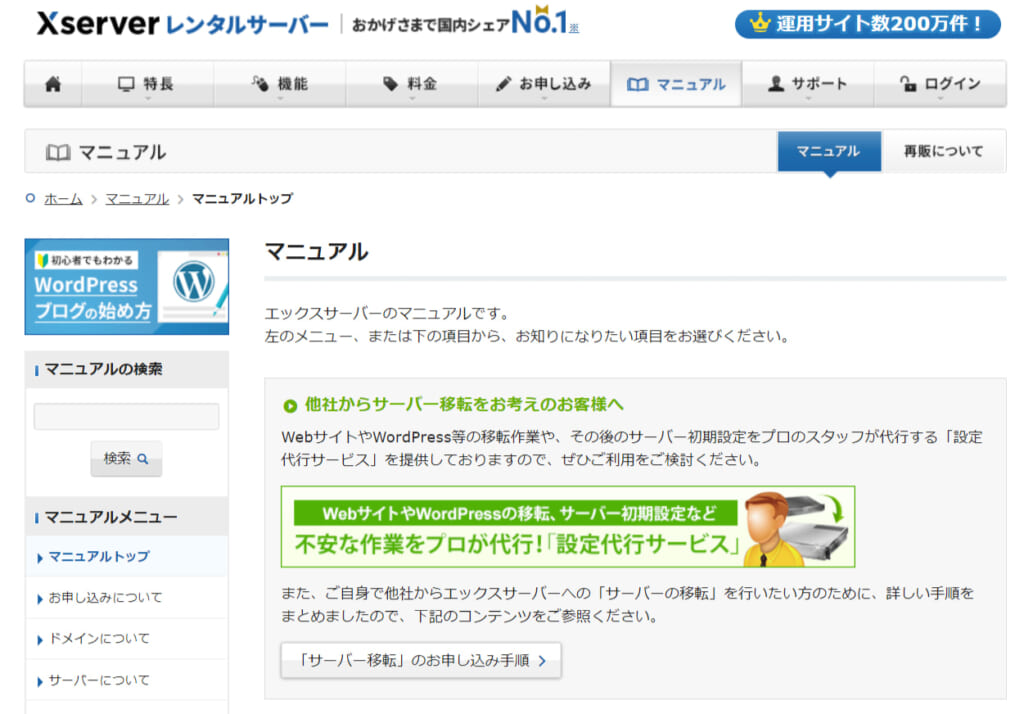Open the WordPress blog beginner banner
The image size is (1024, 714).
127,286
